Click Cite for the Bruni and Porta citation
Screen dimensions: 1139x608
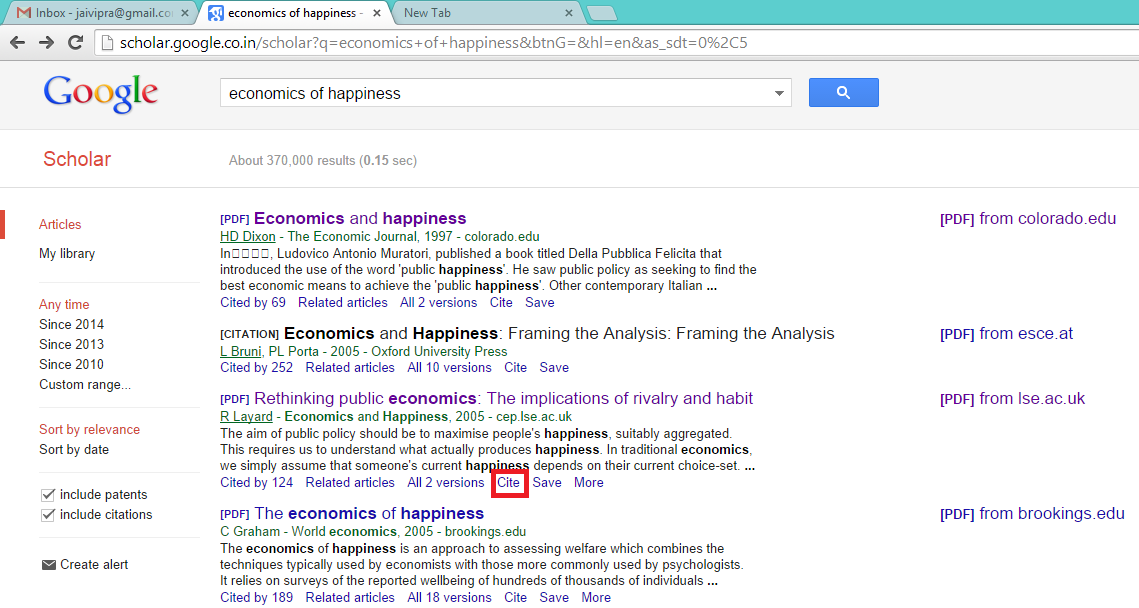click(516, 368)
